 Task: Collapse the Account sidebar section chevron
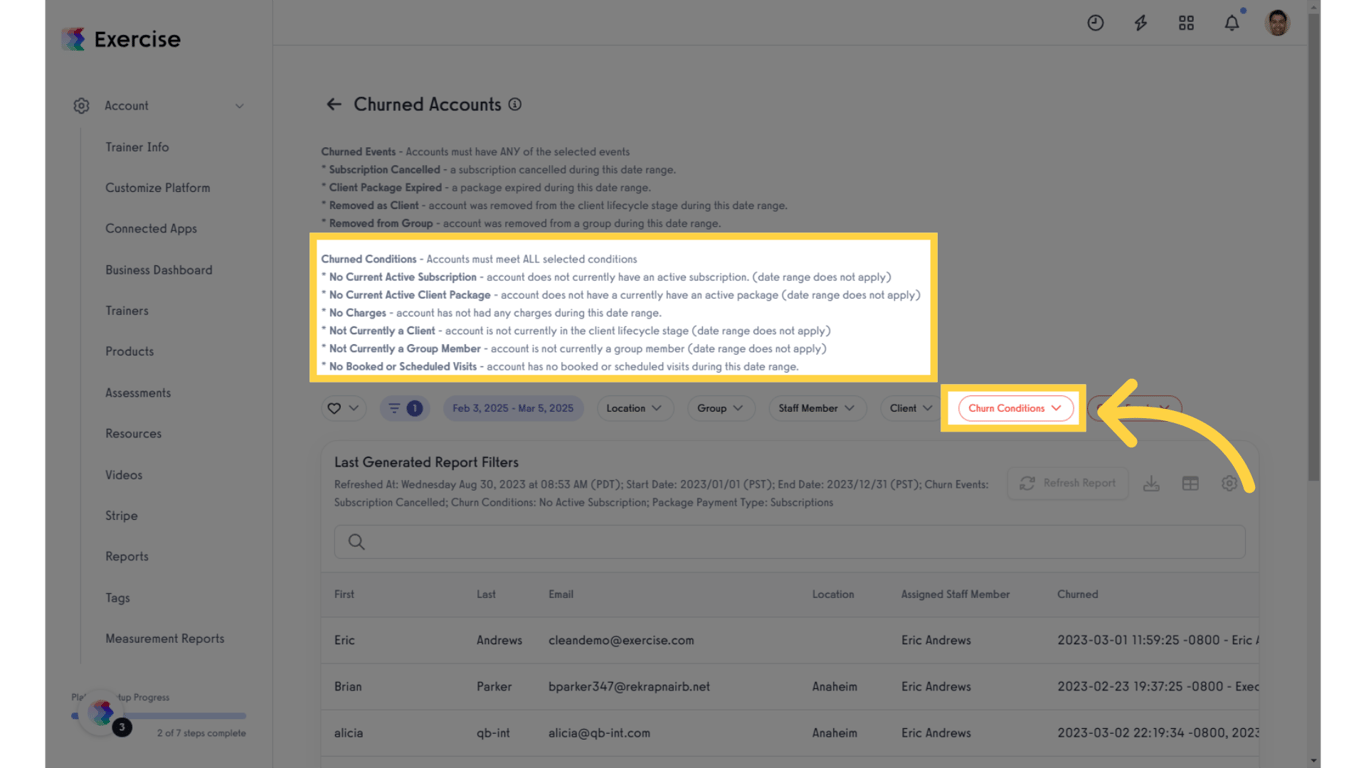tap(239, 106)
